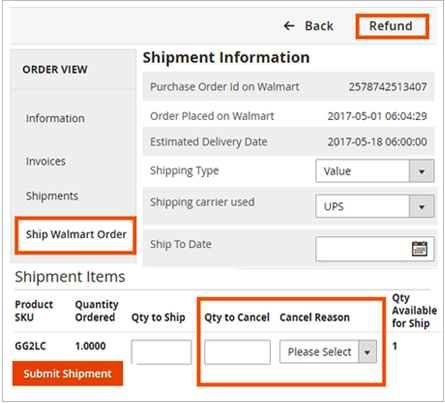Viewport: 445px width, 403px height.
Task: Click the Submit Shipment button
Action: pyautogui.click(x=68, y=373)
